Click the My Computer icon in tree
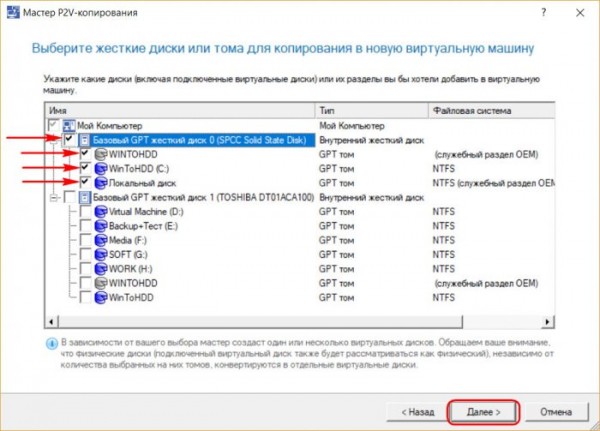Viewport: 600px width, 431px height. tap(69, 126)
